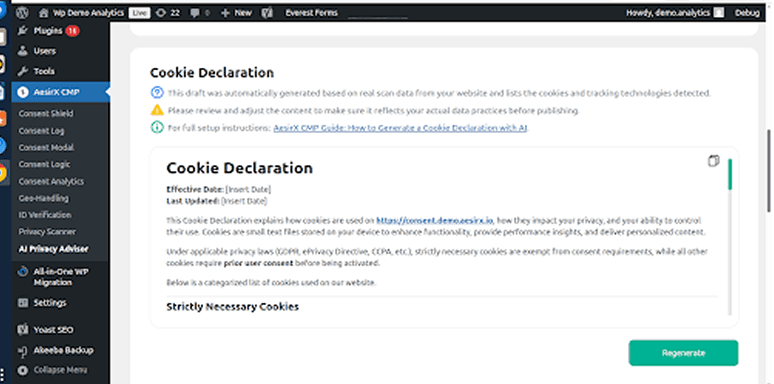This screenshot has width=774, height=384.
Task: Click the Settings icon in sidebar
Action: 22,303
